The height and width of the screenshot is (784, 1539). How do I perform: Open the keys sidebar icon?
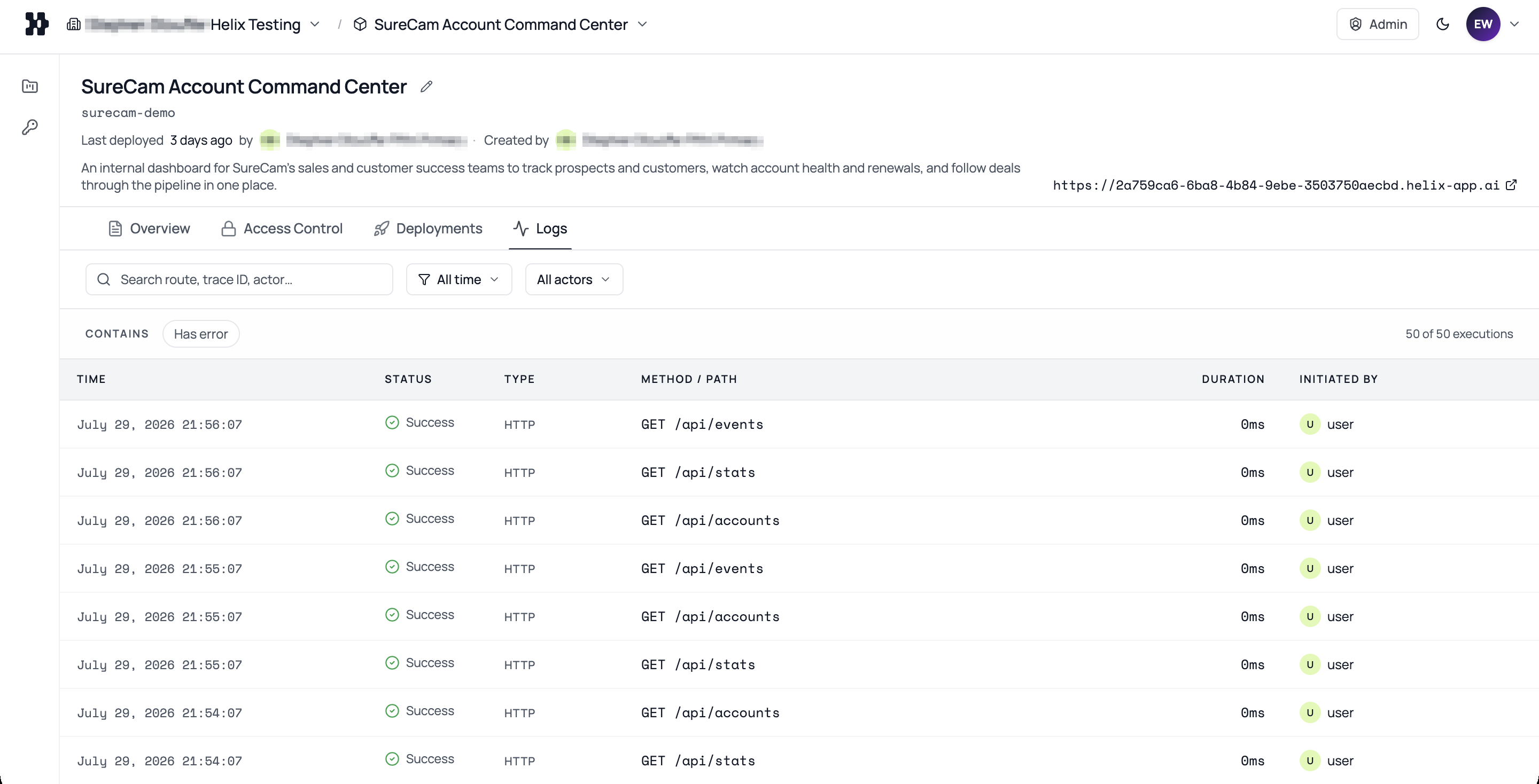[x=30, y=127]
